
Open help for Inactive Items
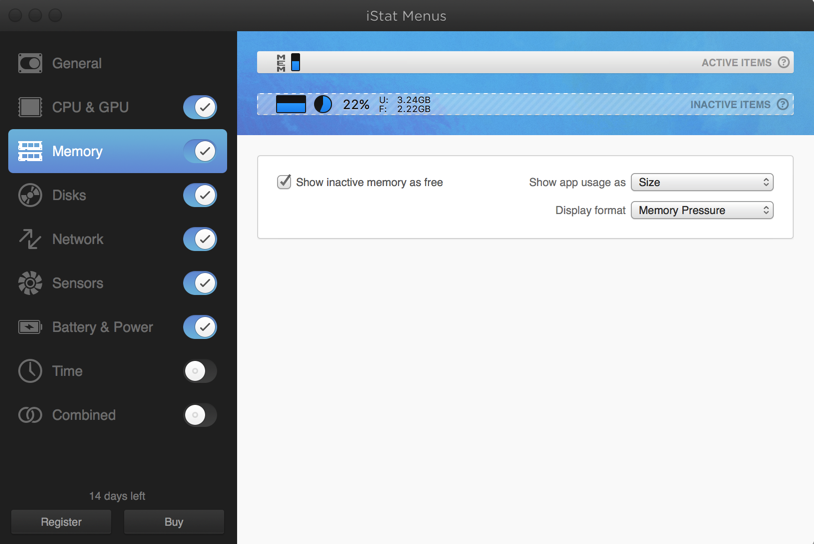783,104
